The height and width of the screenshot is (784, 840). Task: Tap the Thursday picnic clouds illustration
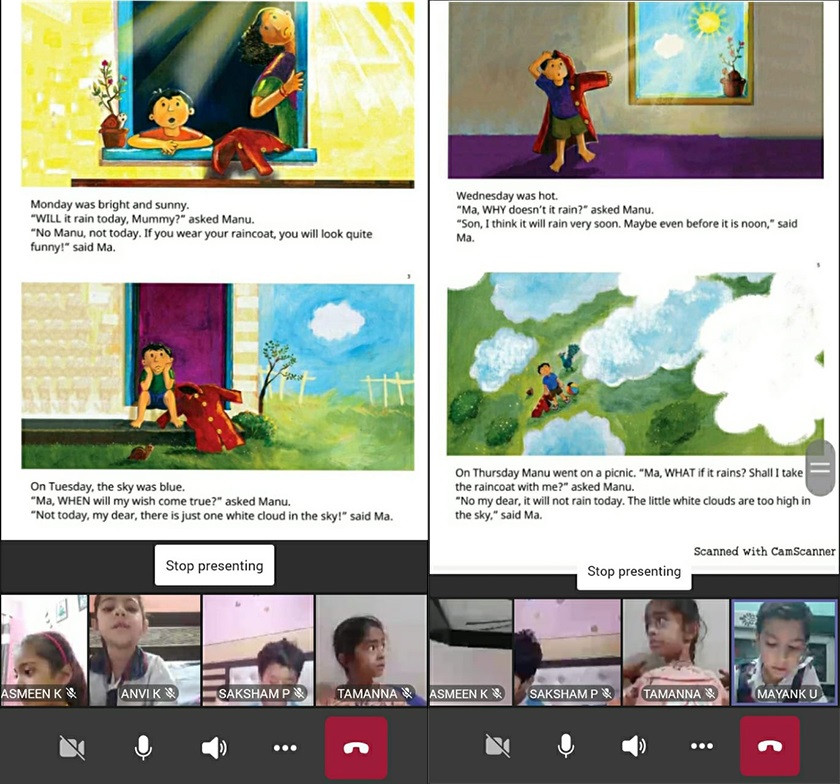[x=635, y=364]
